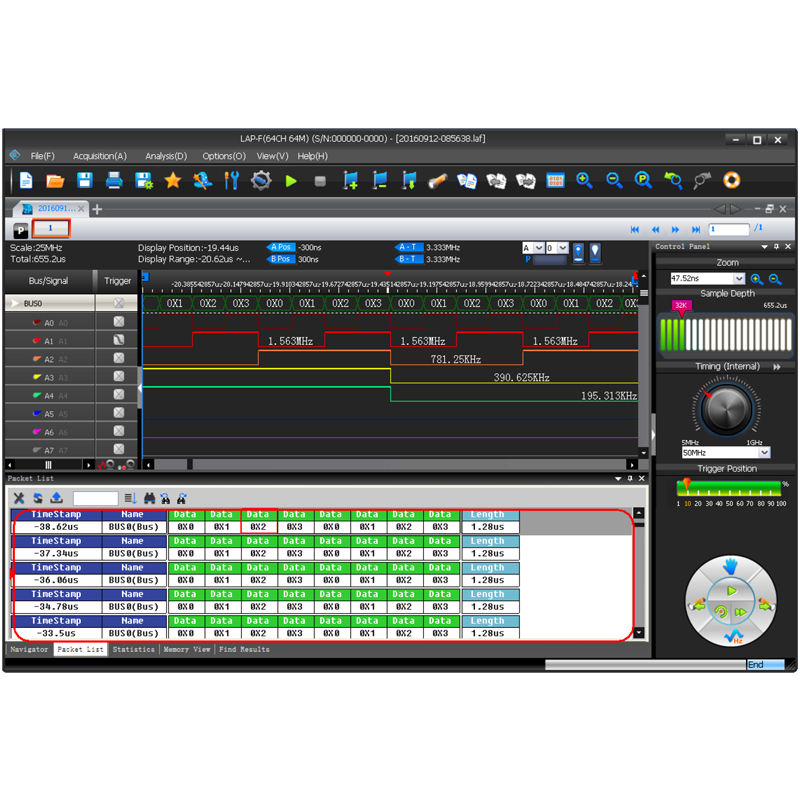800x800 pixels.
Task: Select page 1 button next to the P icon
Action: (x=51, y=228)
